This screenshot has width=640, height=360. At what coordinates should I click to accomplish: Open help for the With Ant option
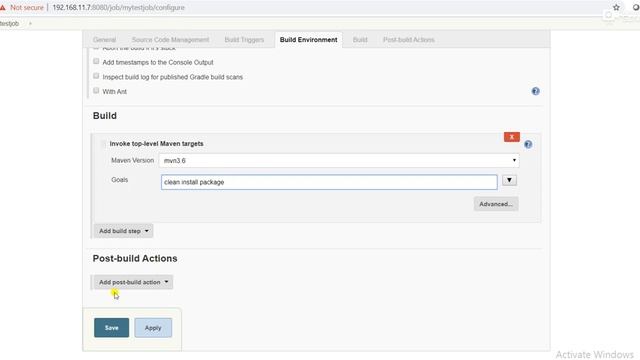click(536, 91)
